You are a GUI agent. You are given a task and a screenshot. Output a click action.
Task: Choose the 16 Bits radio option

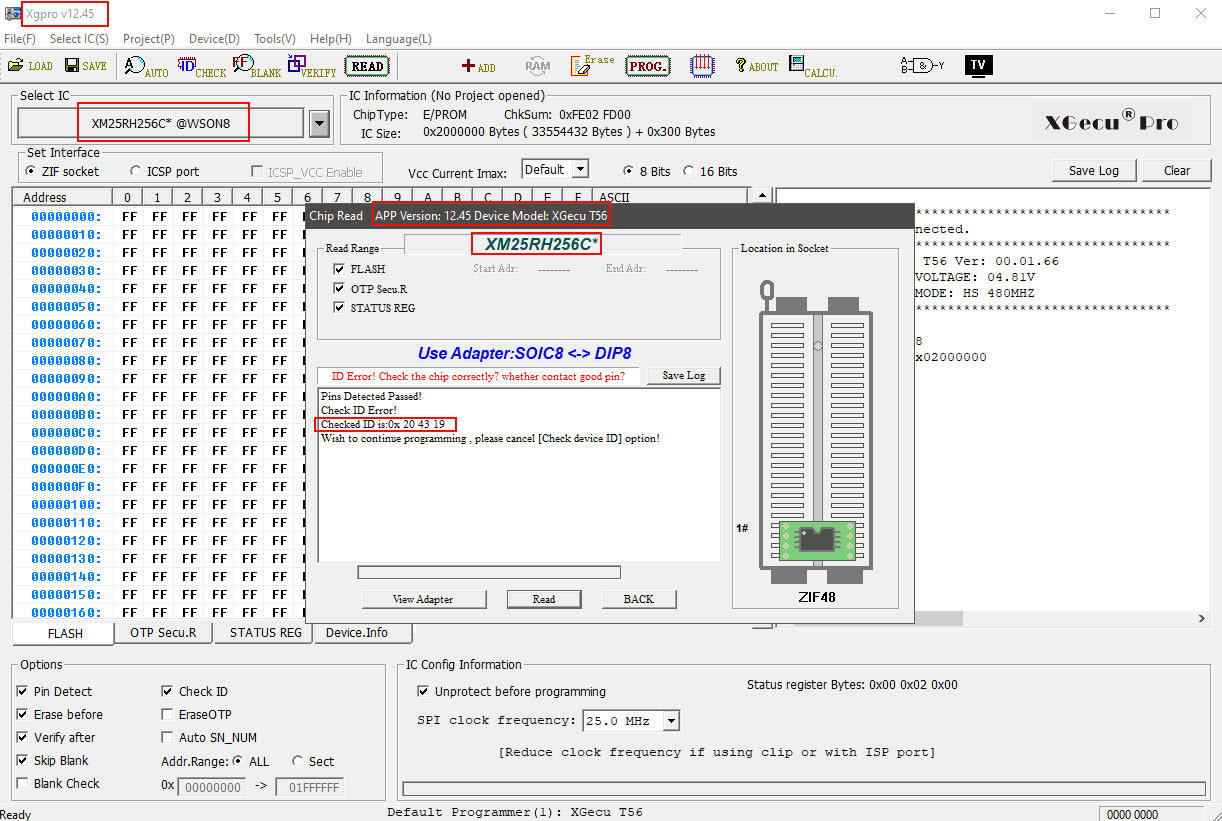688,172
